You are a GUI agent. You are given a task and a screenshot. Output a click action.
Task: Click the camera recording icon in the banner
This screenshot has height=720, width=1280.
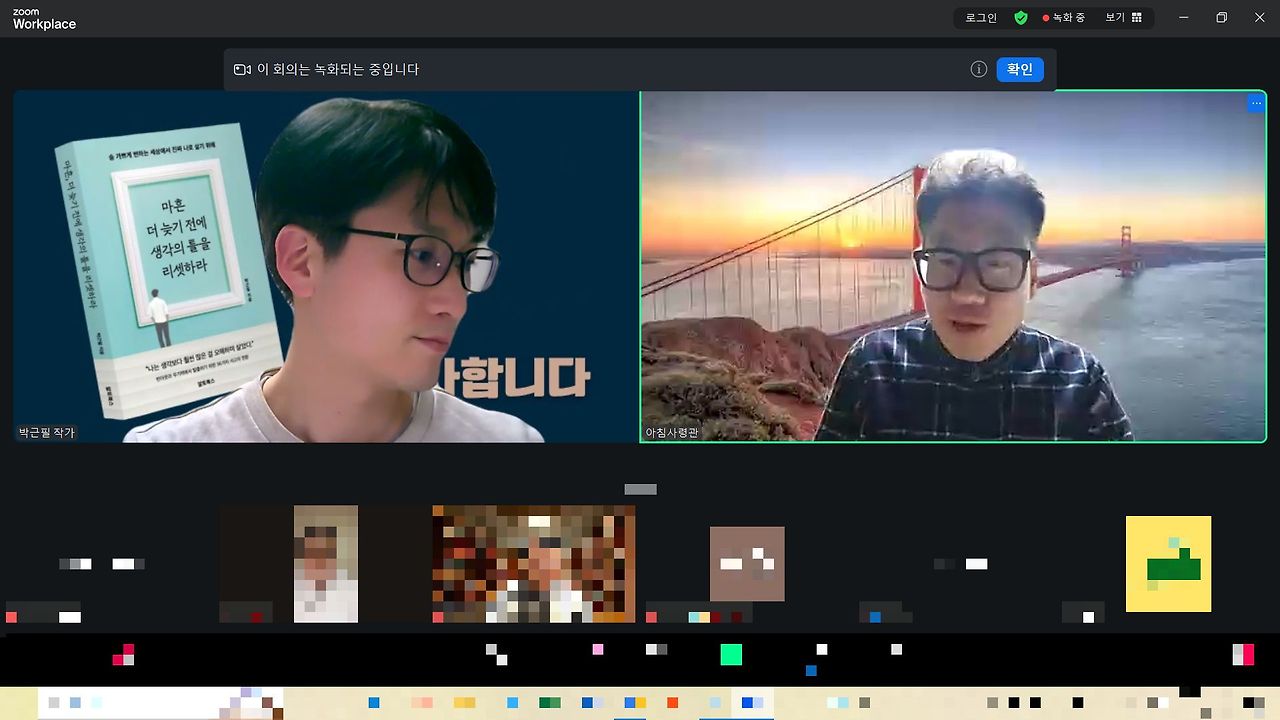click(x=242, y=69)
